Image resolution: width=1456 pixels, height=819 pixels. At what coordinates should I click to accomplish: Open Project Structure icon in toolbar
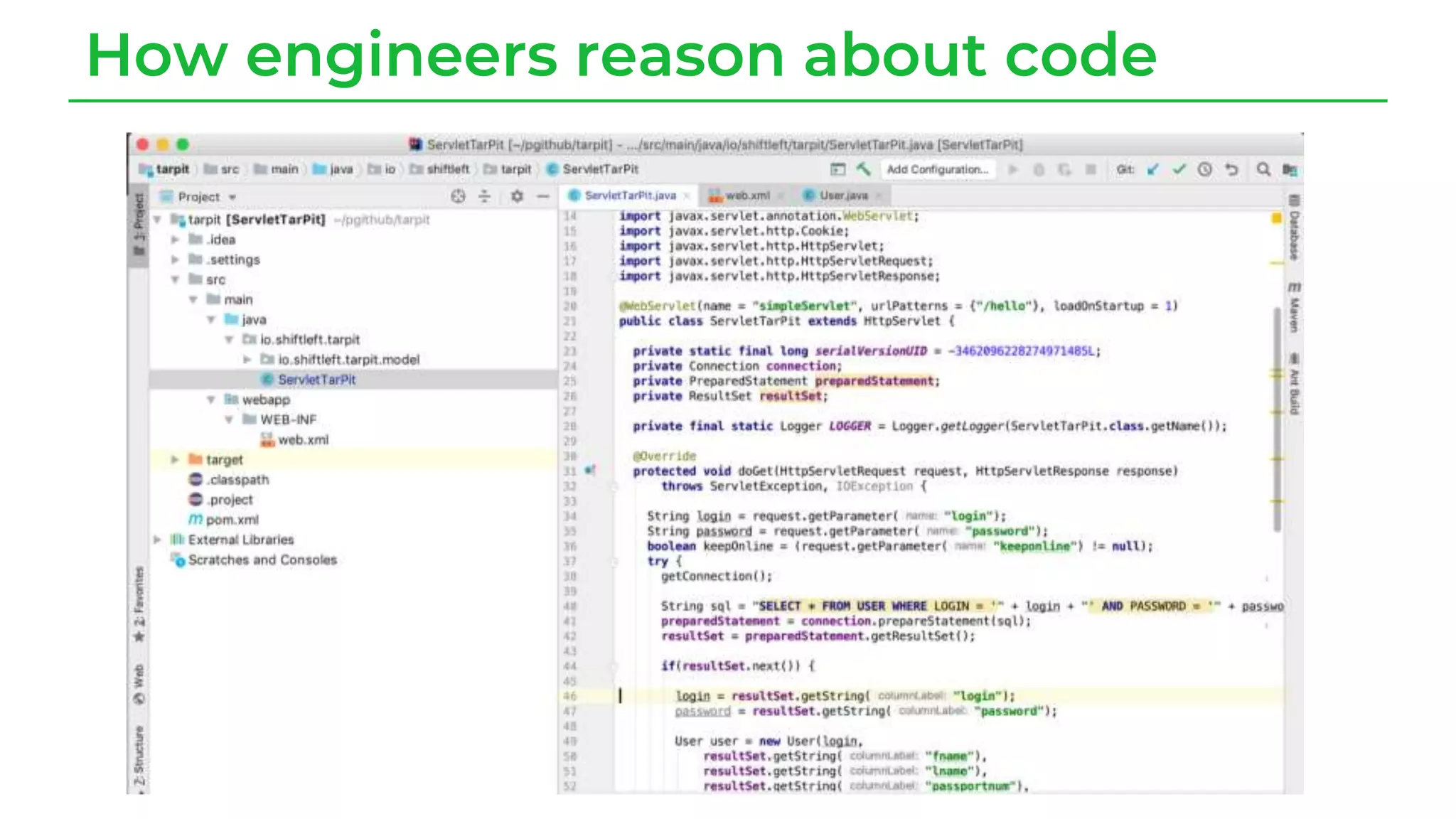(x=1290, y=169)
